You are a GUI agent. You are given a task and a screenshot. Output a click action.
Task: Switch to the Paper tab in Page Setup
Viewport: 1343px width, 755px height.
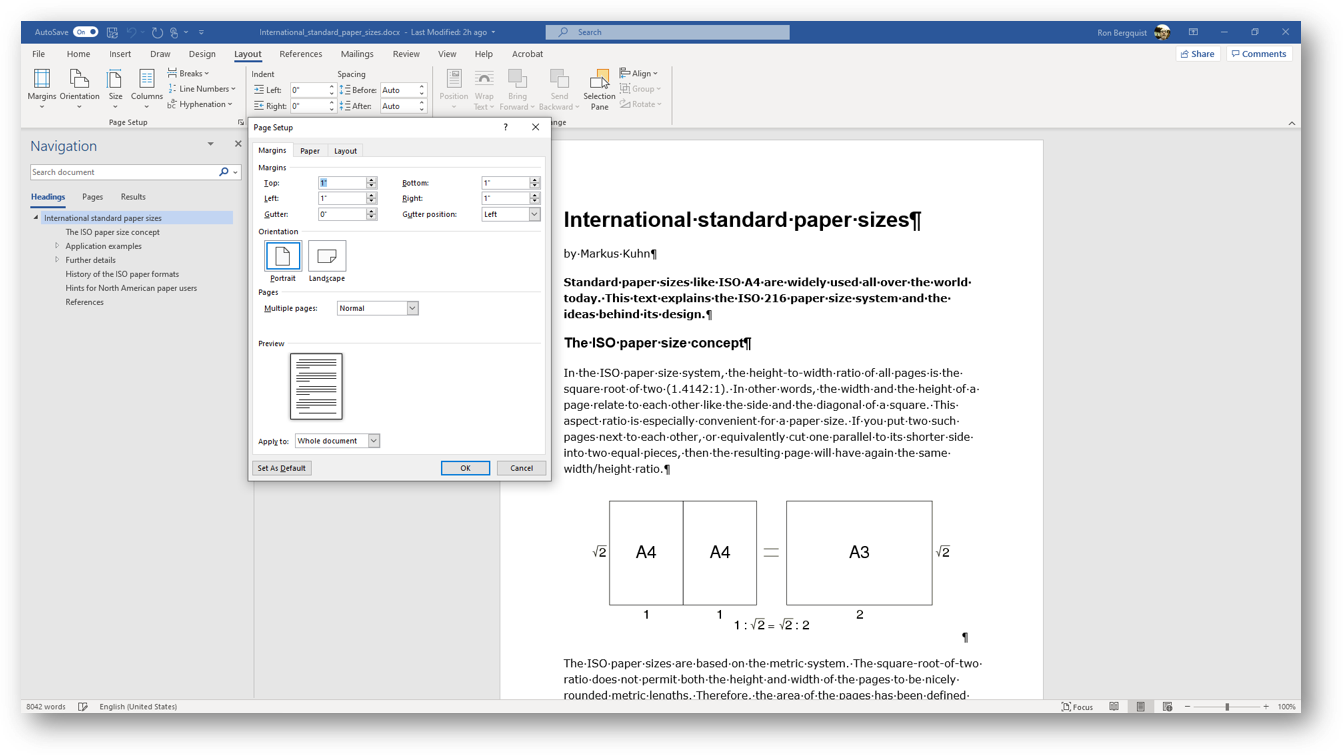click(x=310, y=150)
